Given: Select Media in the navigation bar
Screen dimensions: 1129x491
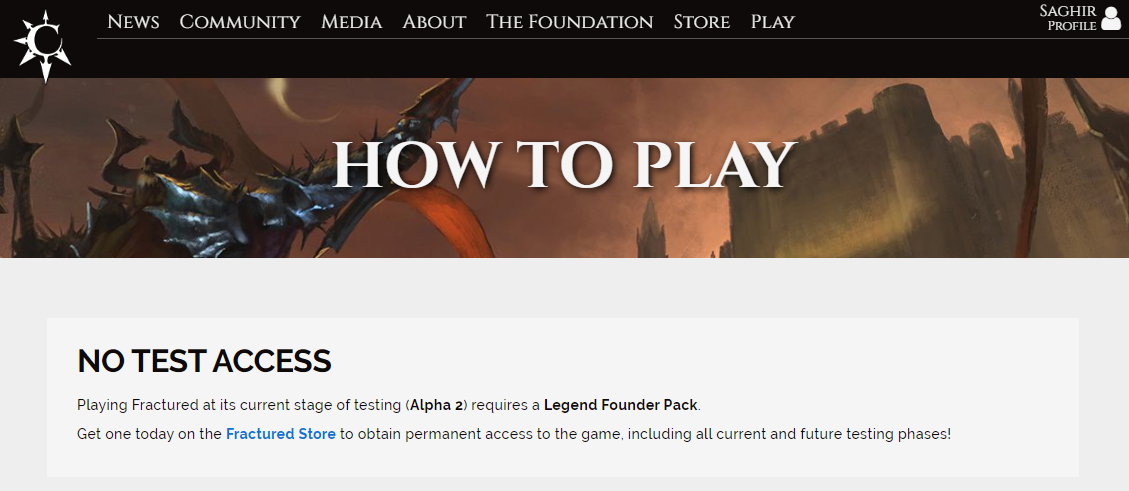Looking at the screenshot, I should [351, 22].
